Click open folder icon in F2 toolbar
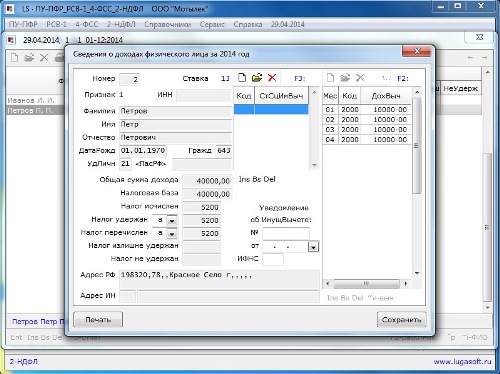 coord(345,78)
